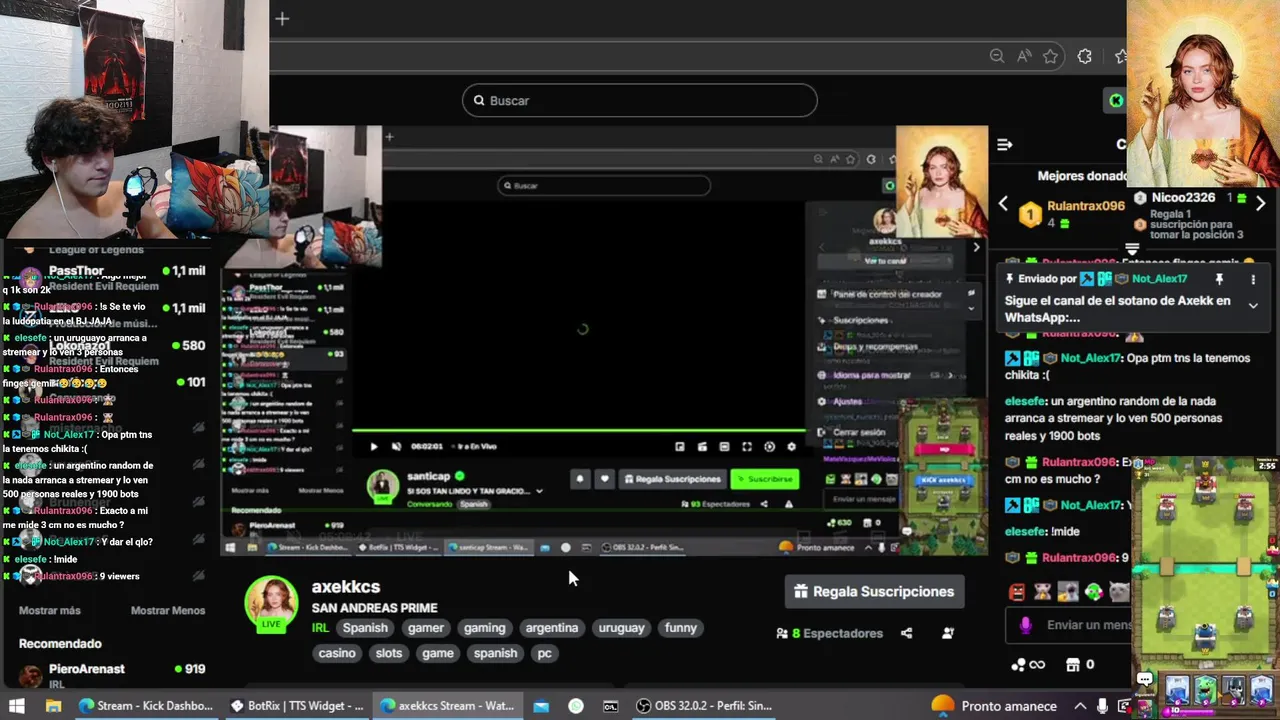Screen dimensions: 1280x720
Task: Focus the main Buscar search field
Action: [x=640, y=100]
